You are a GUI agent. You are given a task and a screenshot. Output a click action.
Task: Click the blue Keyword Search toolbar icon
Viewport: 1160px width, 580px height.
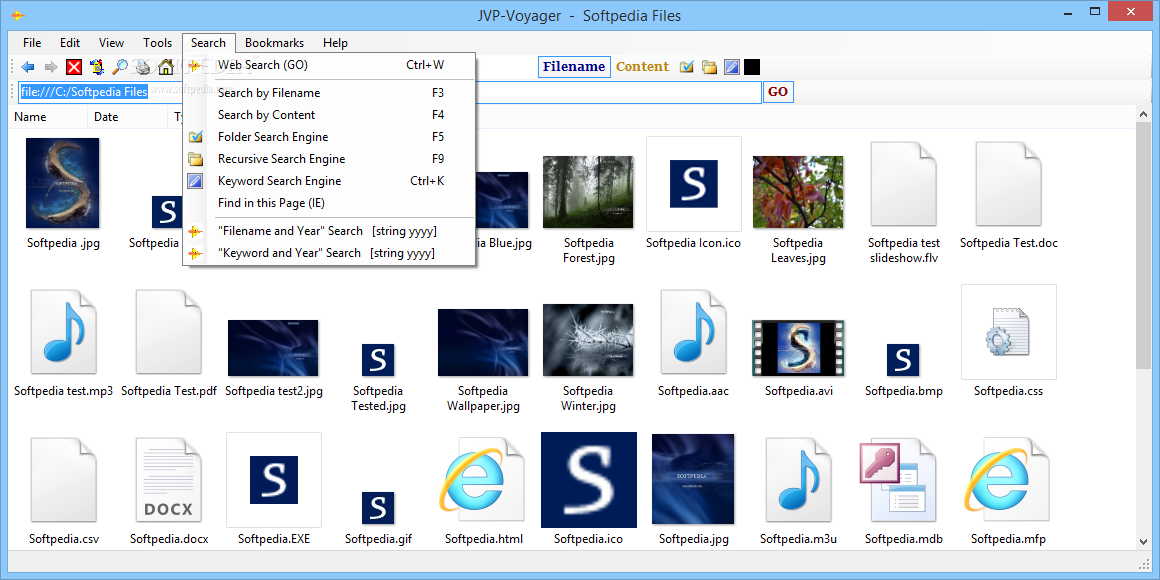pyautogui.click(x=732, y=67)
